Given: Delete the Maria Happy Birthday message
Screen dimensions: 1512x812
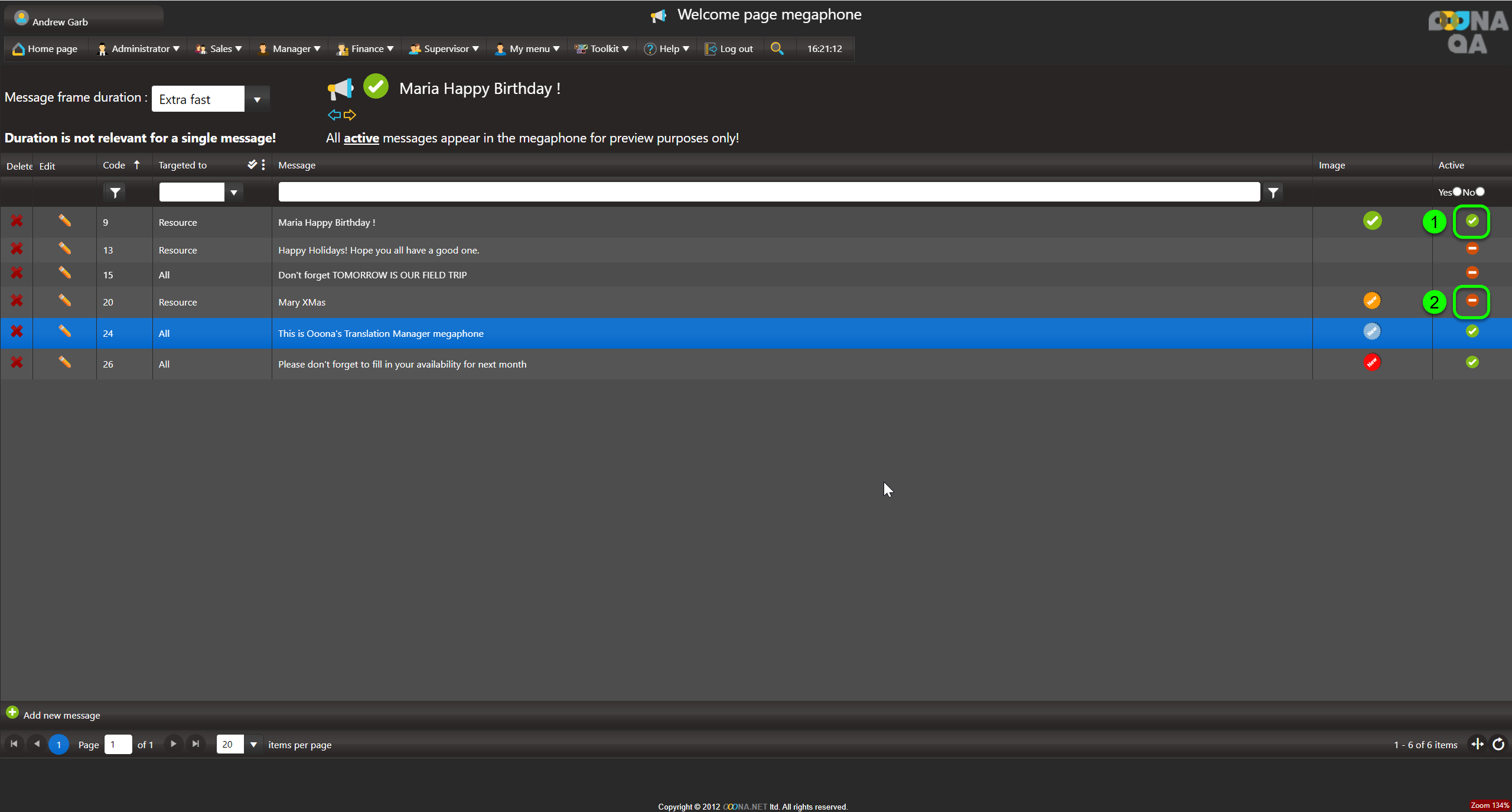Looking at the screenshot, I should point(17,222).
